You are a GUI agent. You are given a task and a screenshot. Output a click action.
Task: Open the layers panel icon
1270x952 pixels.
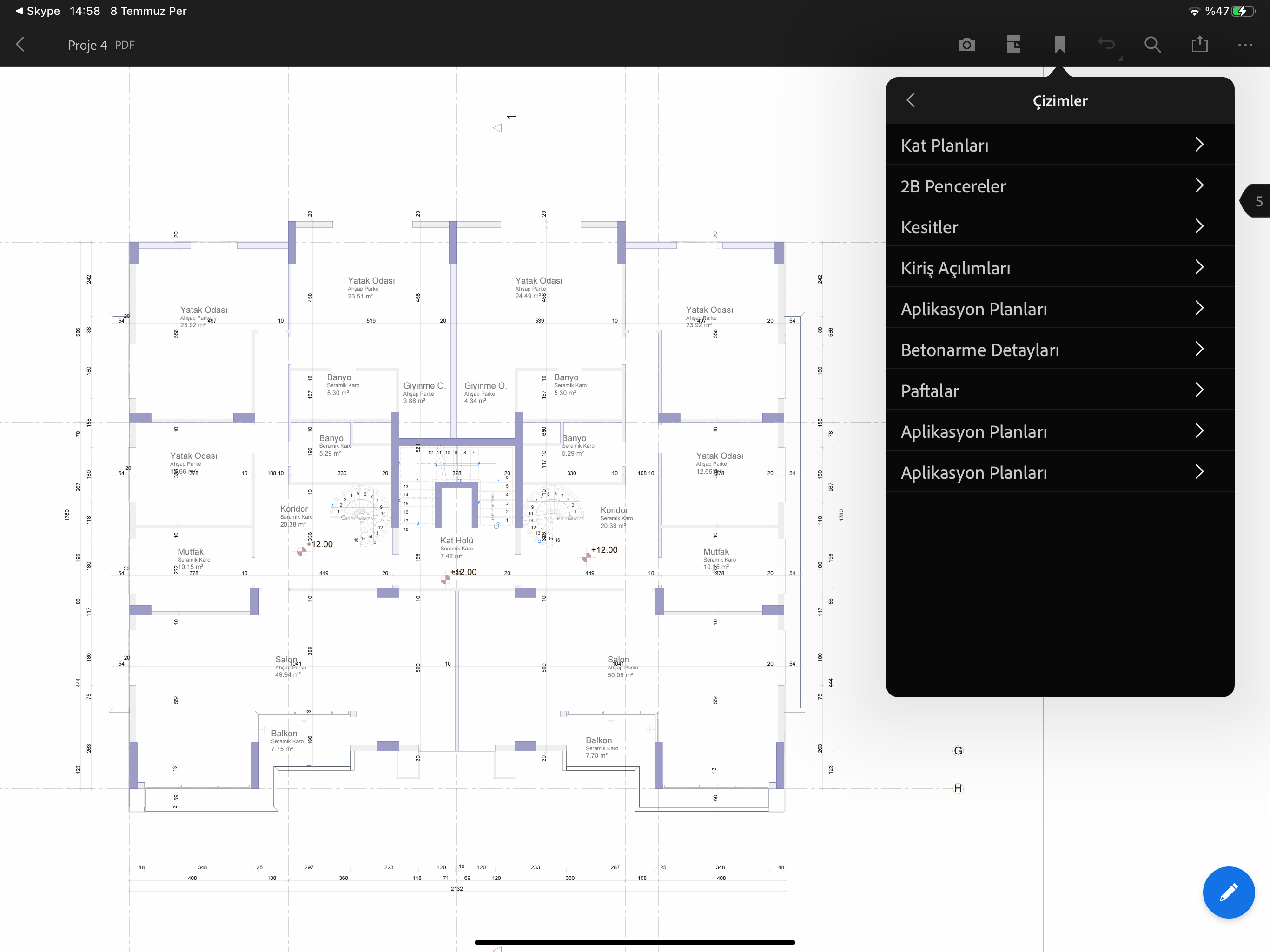coord(1013,45)
